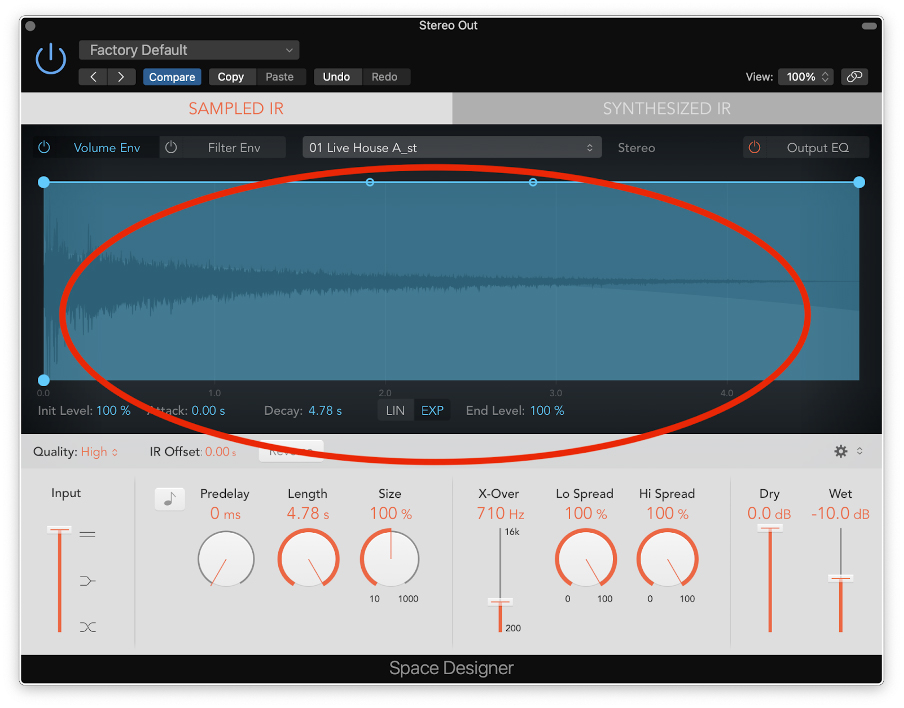Open the Factory Default preset menu

(x=189, y=50)
